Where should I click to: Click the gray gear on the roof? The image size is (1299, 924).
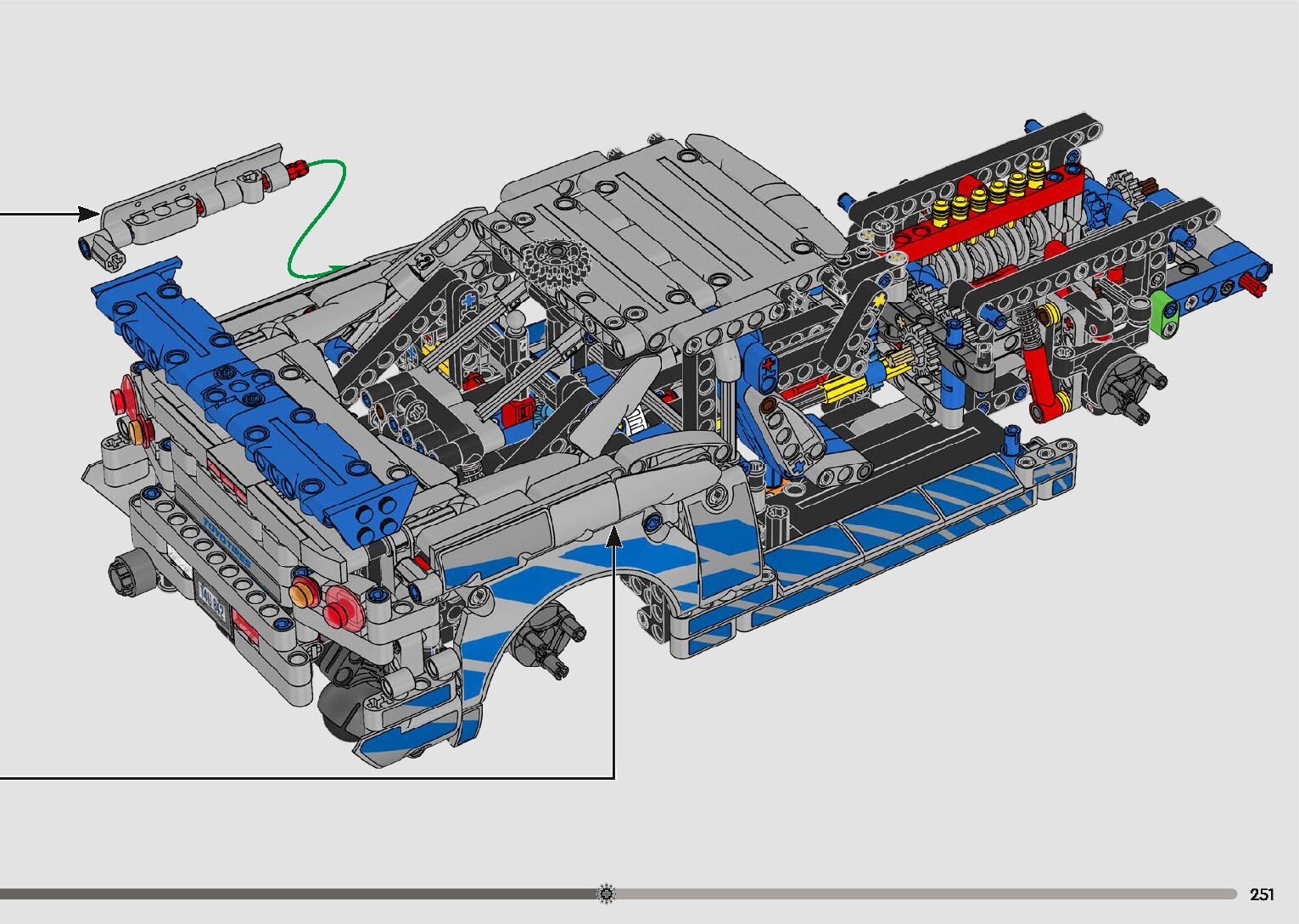pos(550,261)
